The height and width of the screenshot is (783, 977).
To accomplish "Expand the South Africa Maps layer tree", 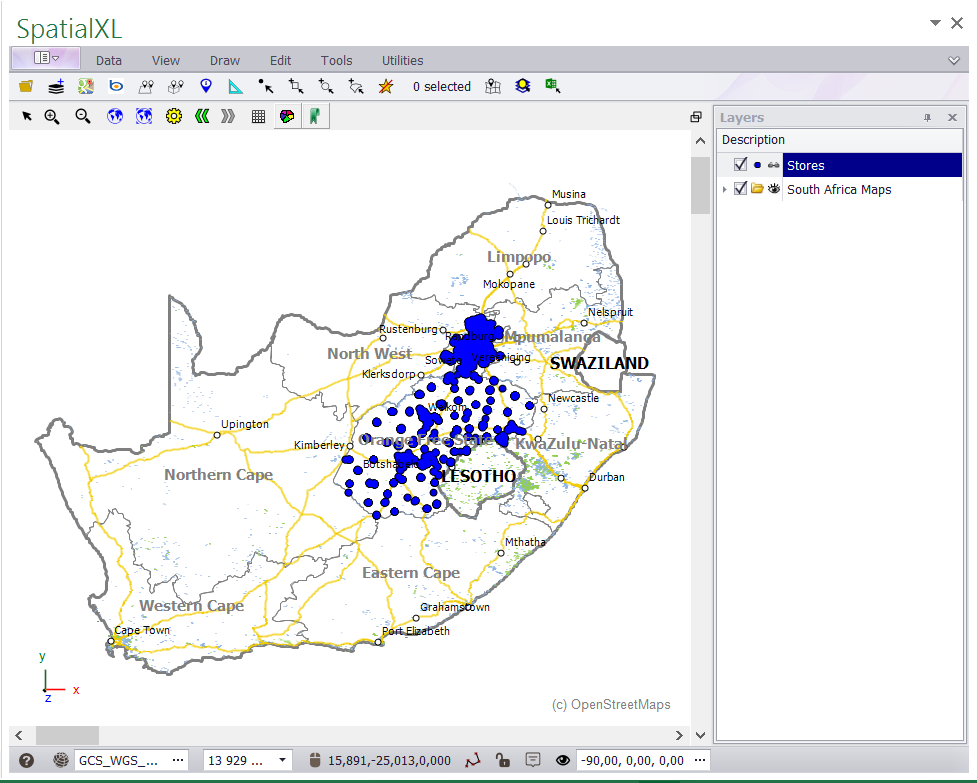I will (725, 188).
